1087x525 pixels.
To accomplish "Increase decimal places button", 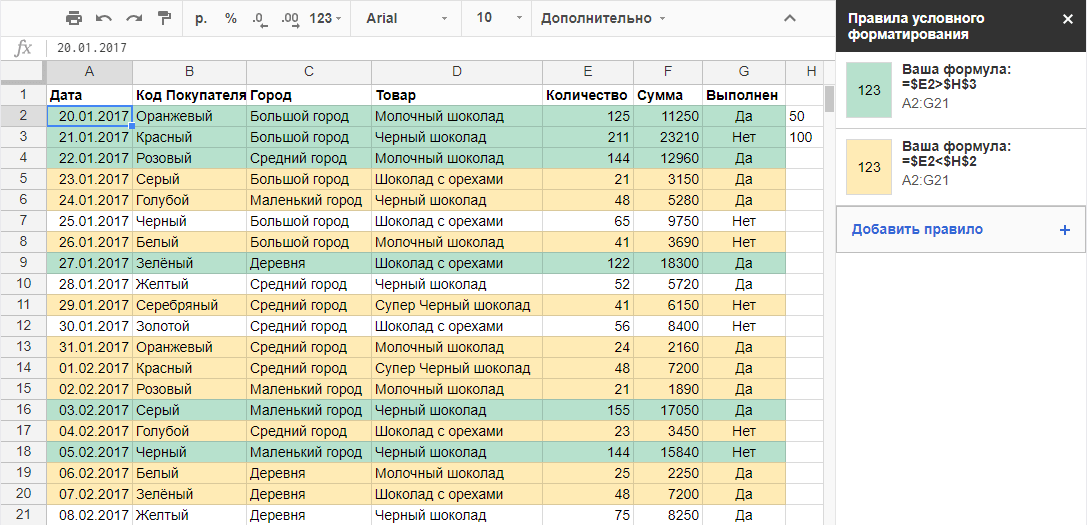I will [290, 19].
